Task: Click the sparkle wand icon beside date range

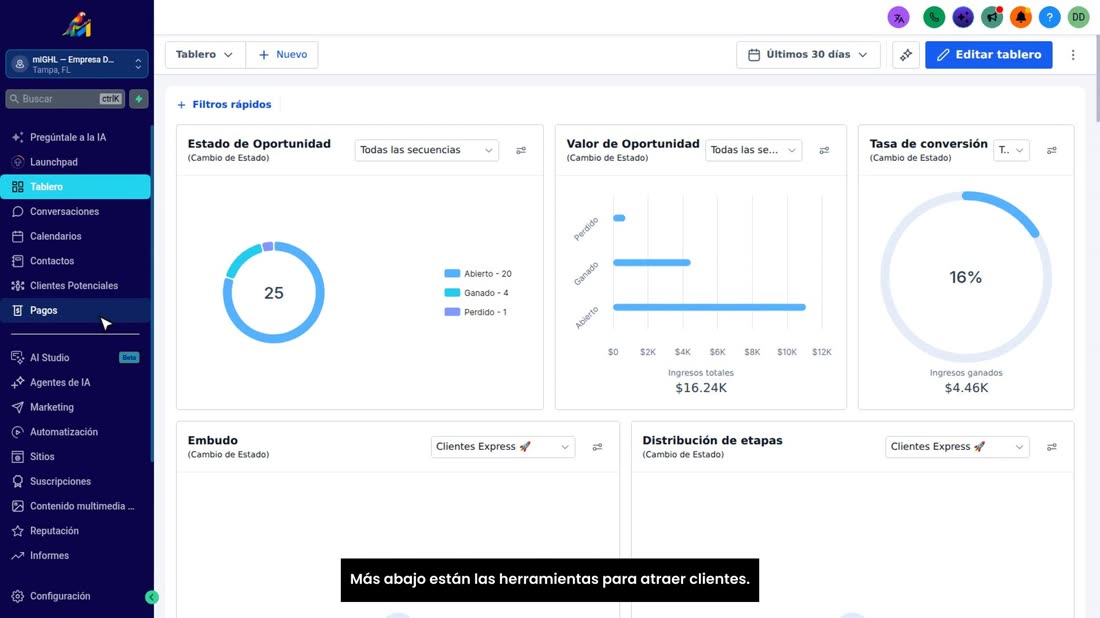Action: pyautogui.click(x=906, y=55)
